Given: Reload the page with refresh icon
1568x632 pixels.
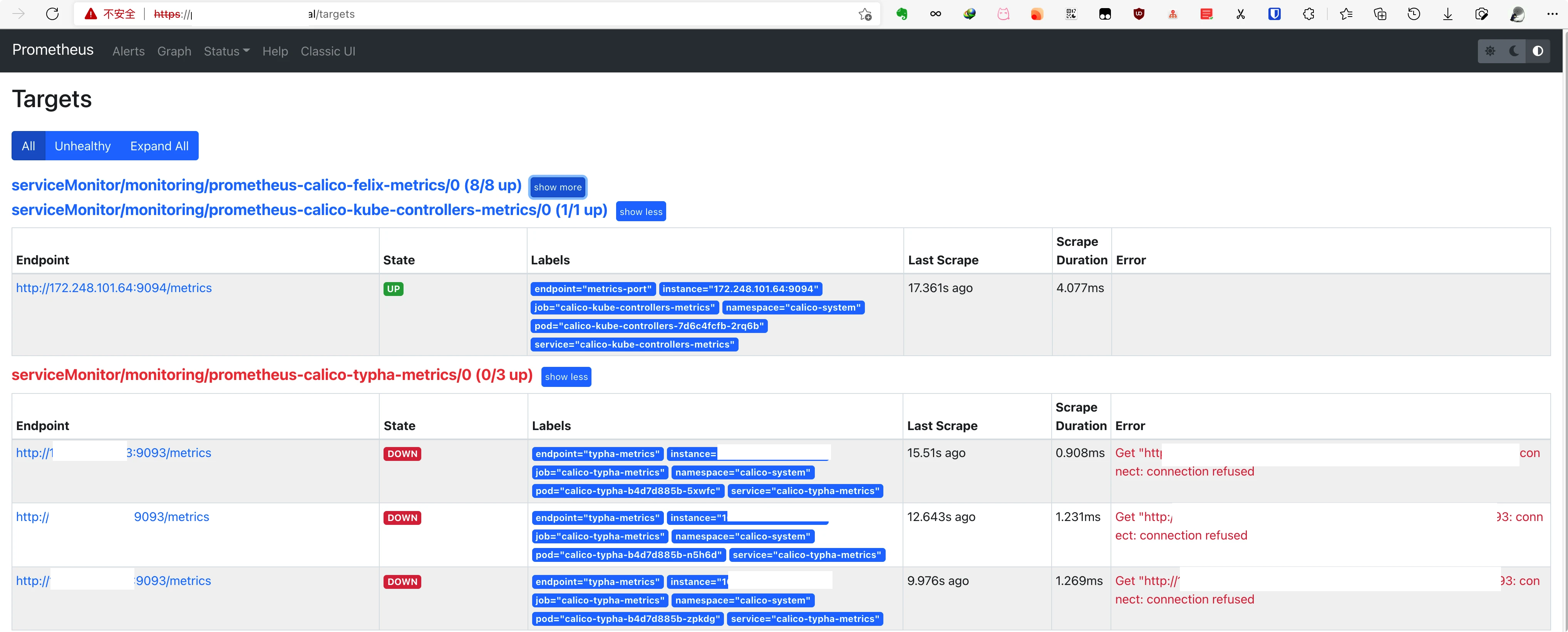Looking at the screenshot, I should (x=52, y=14).
